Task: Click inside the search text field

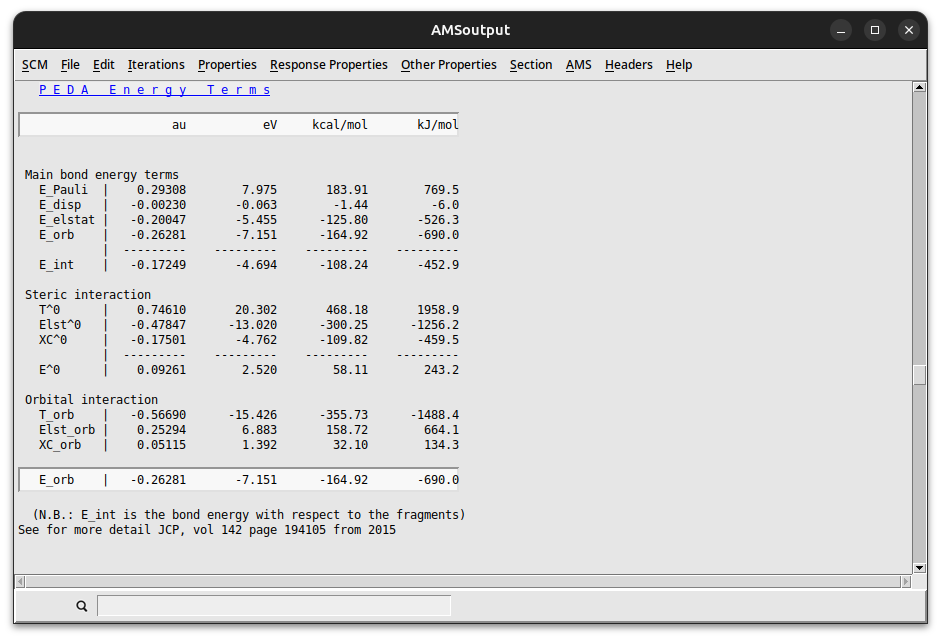Action: (274, 605)
